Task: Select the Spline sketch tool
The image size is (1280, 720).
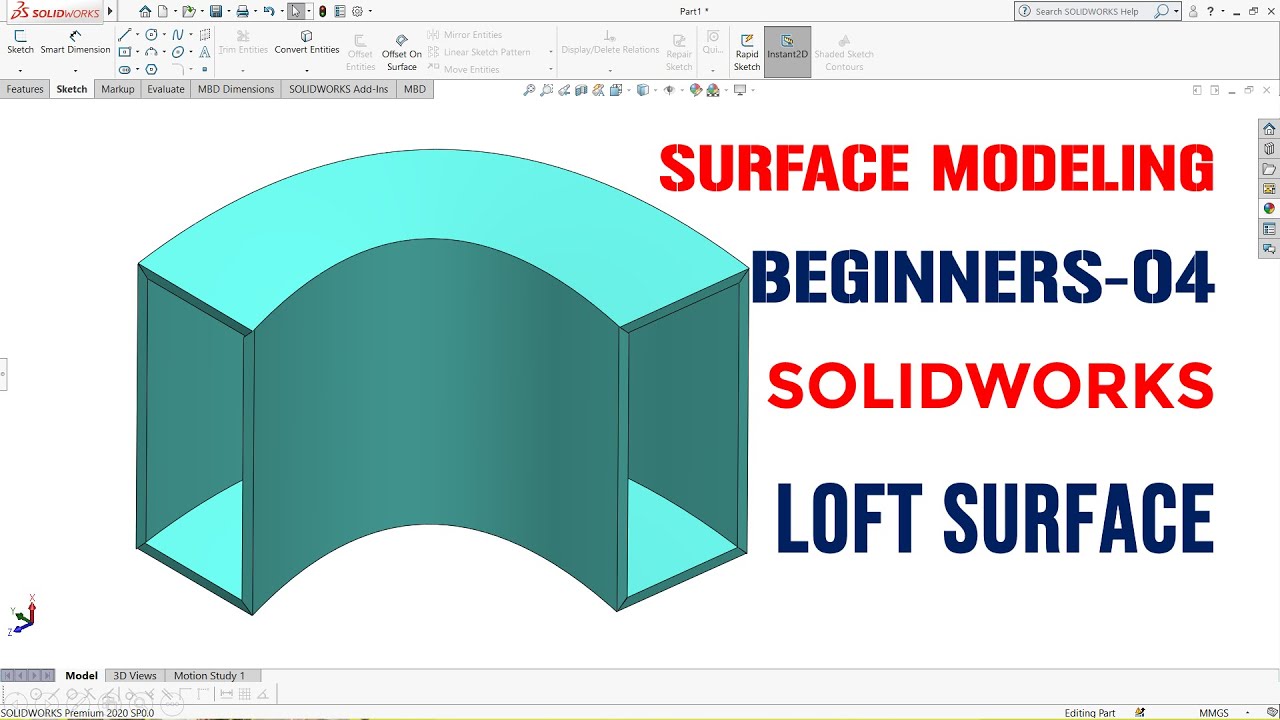Action: tap(177, 35)
